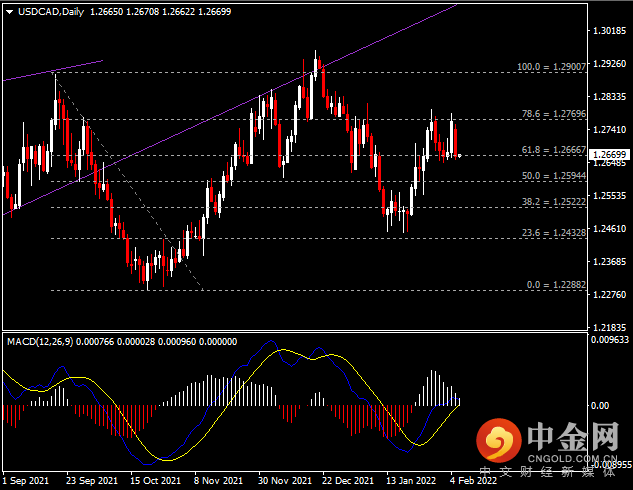Click the price scale value 1.21835

(609, 327)
